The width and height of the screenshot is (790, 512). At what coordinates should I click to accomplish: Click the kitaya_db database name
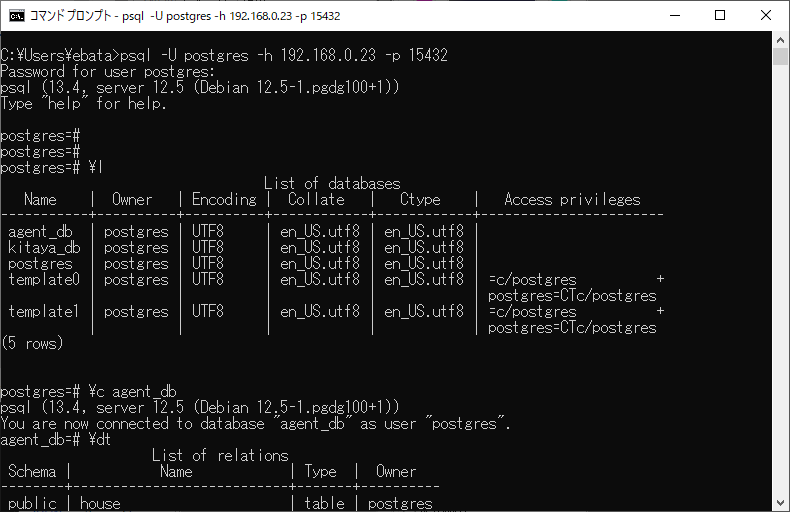(43, 247)
